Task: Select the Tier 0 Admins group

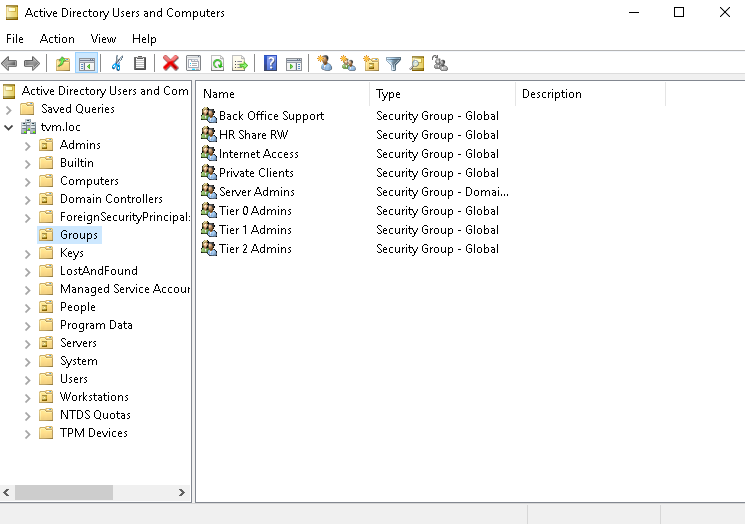Action: tap(255, 210)
